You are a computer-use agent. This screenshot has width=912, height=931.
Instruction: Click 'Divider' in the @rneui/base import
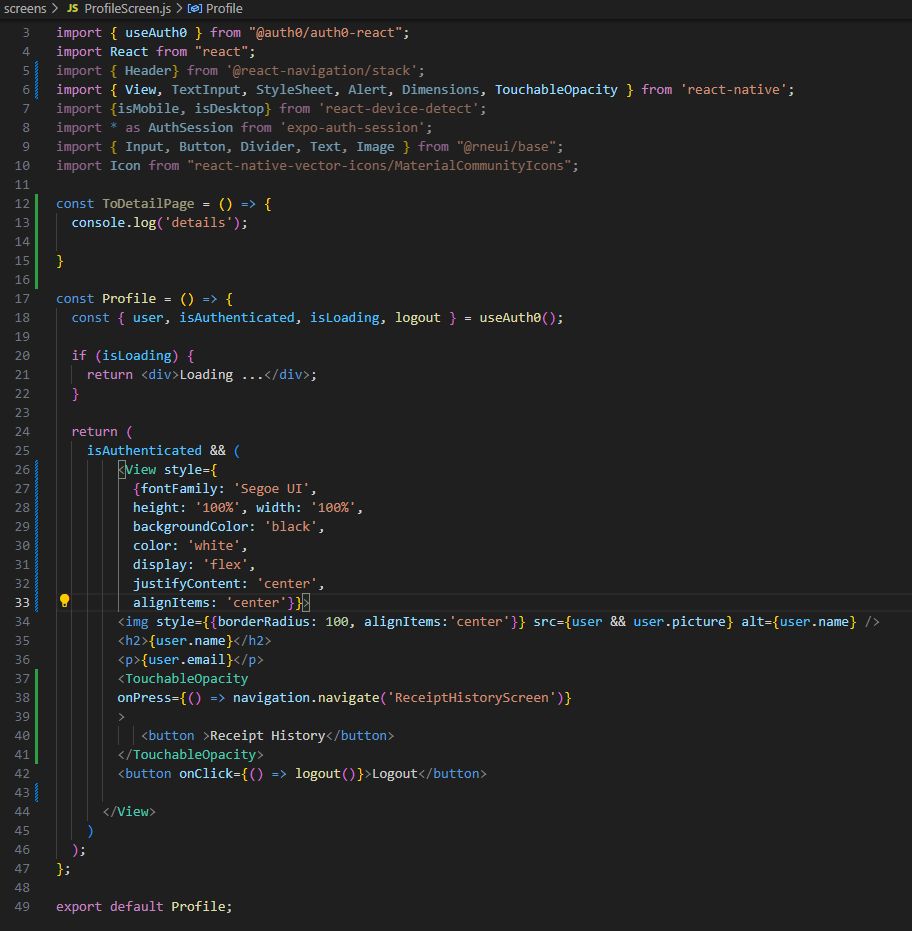[267, 147]
